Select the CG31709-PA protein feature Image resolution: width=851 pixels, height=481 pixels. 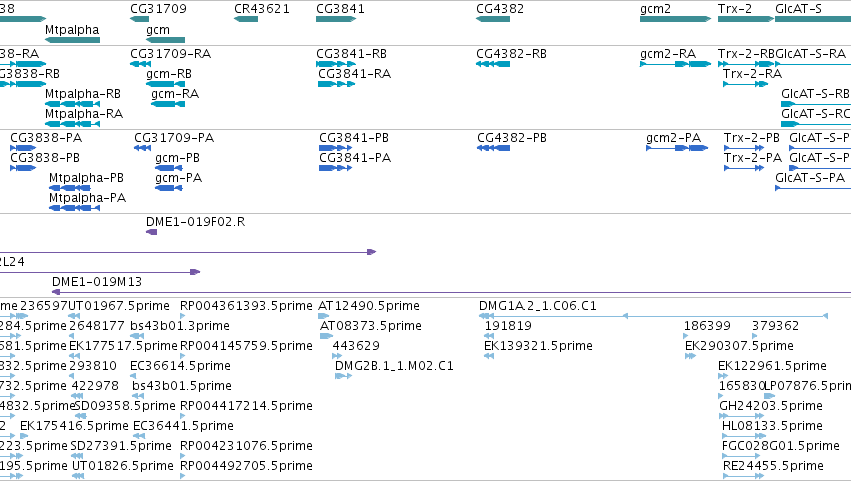click(x=142, y=148)
